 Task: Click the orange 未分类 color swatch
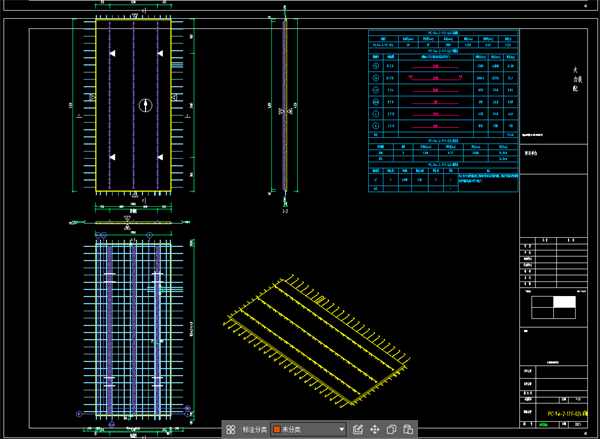[277, 429]
